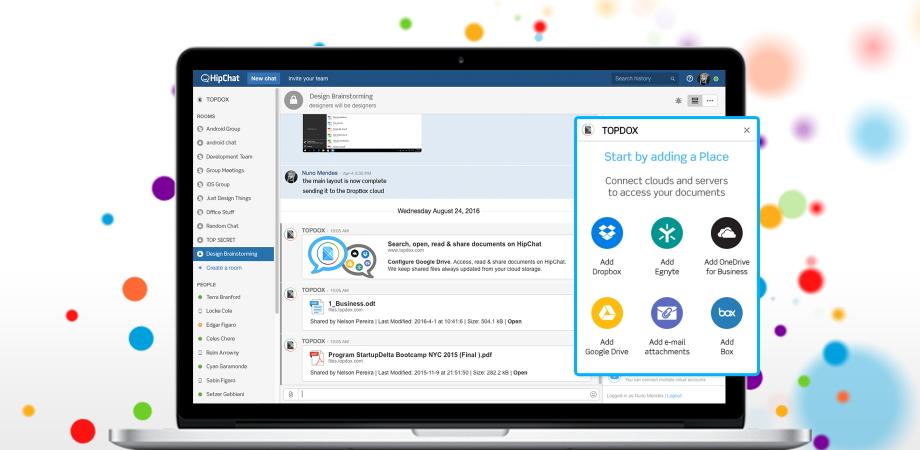
Task: Close the TOPDOX popup panel
Action: point(746,130)
